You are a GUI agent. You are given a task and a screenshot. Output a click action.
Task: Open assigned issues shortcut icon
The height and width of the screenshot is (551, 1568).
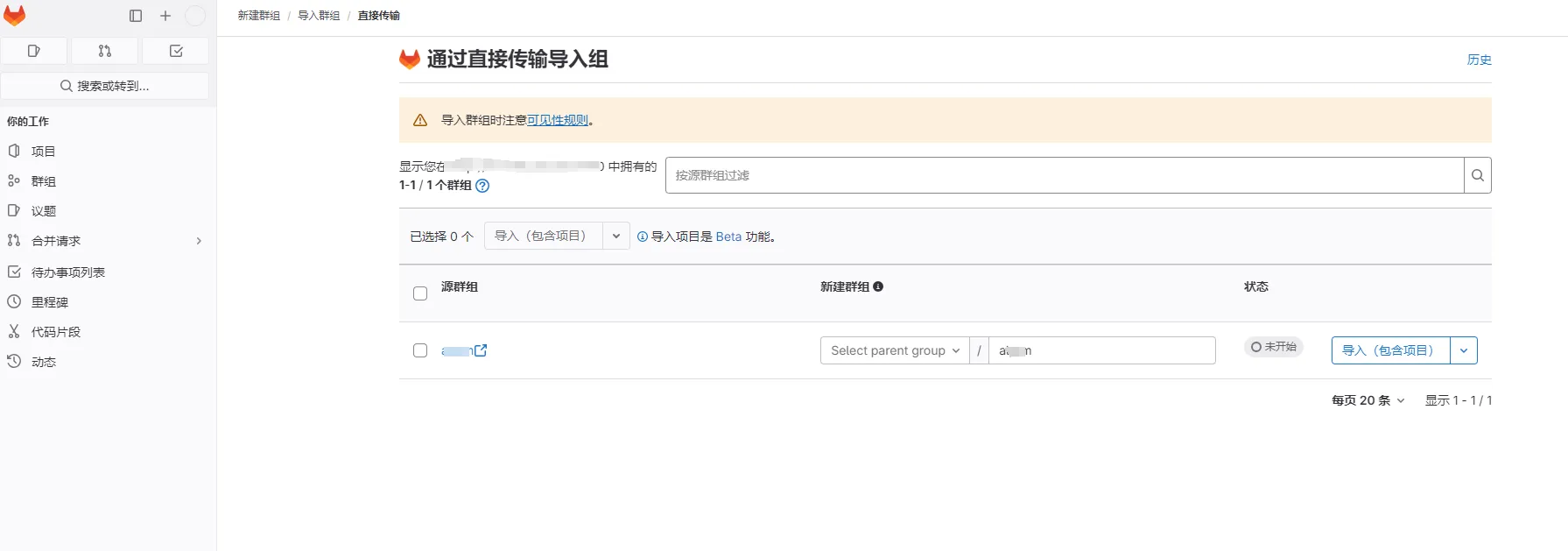34,51
